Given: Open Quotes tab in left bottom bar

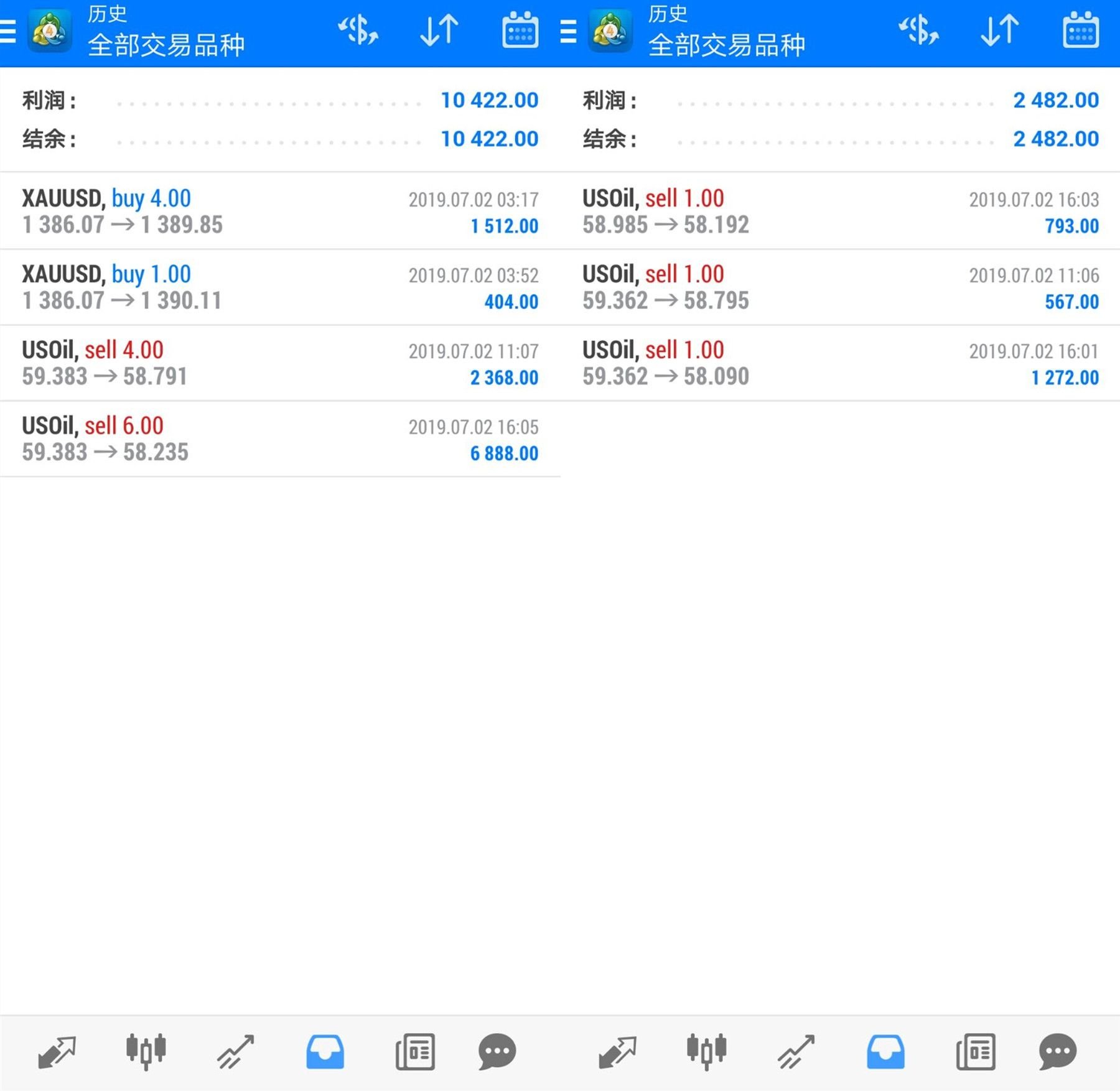Looking at the screenshot, I should (57, 1052).
